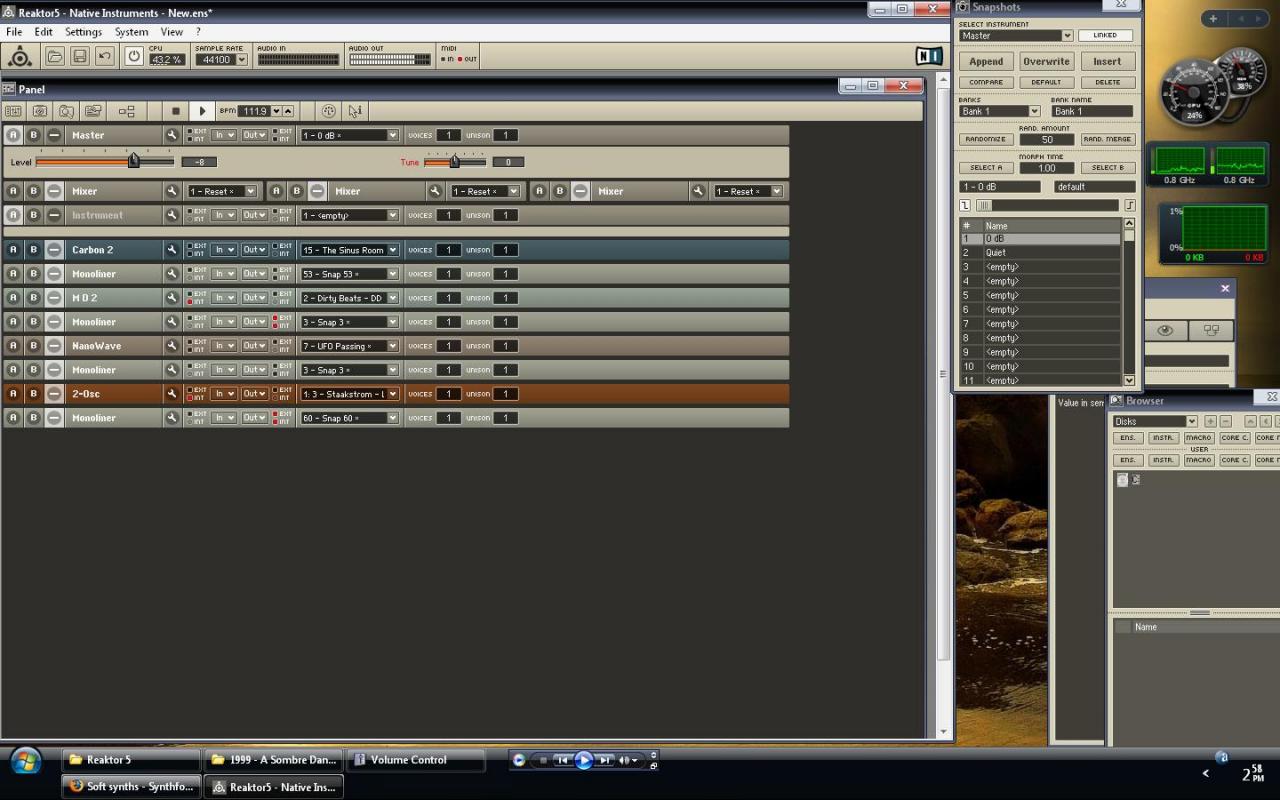
Task: Click the properties icon in the Panel toolbar
Action: pos(93,111)
